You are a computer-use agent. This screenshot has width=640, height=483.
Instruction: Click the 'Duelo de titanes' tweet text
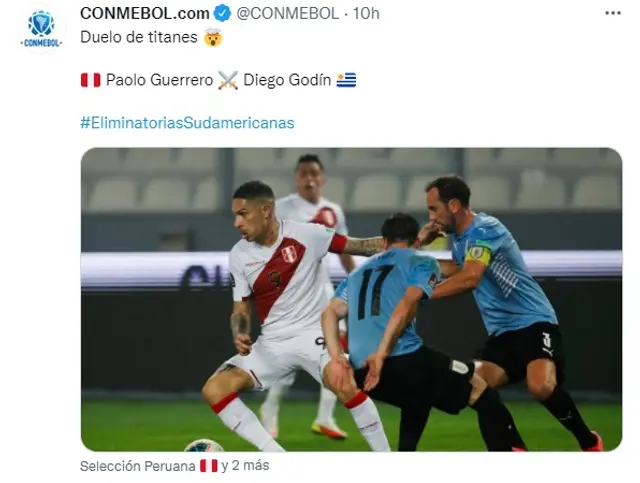point(139,37)
